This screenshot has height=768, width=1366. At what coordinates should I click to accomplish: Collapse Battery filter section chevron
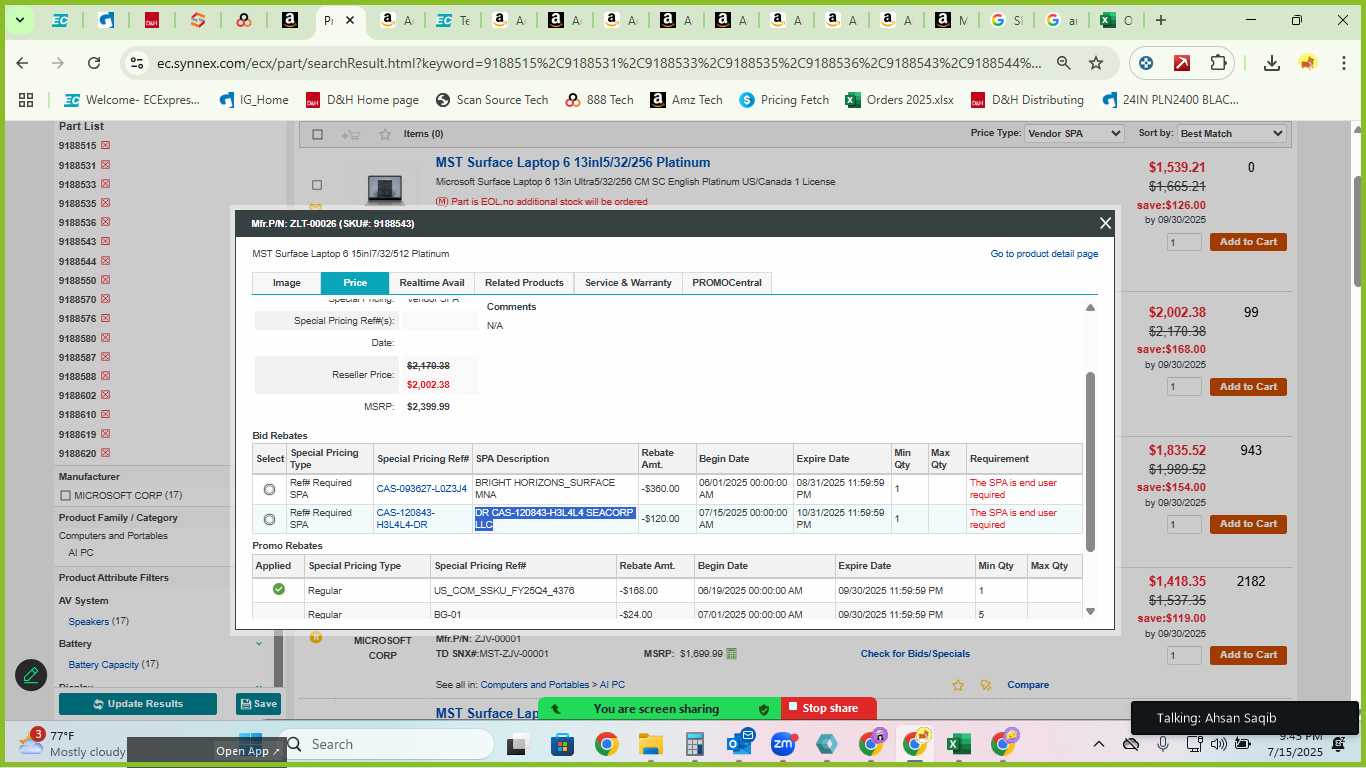259,644
